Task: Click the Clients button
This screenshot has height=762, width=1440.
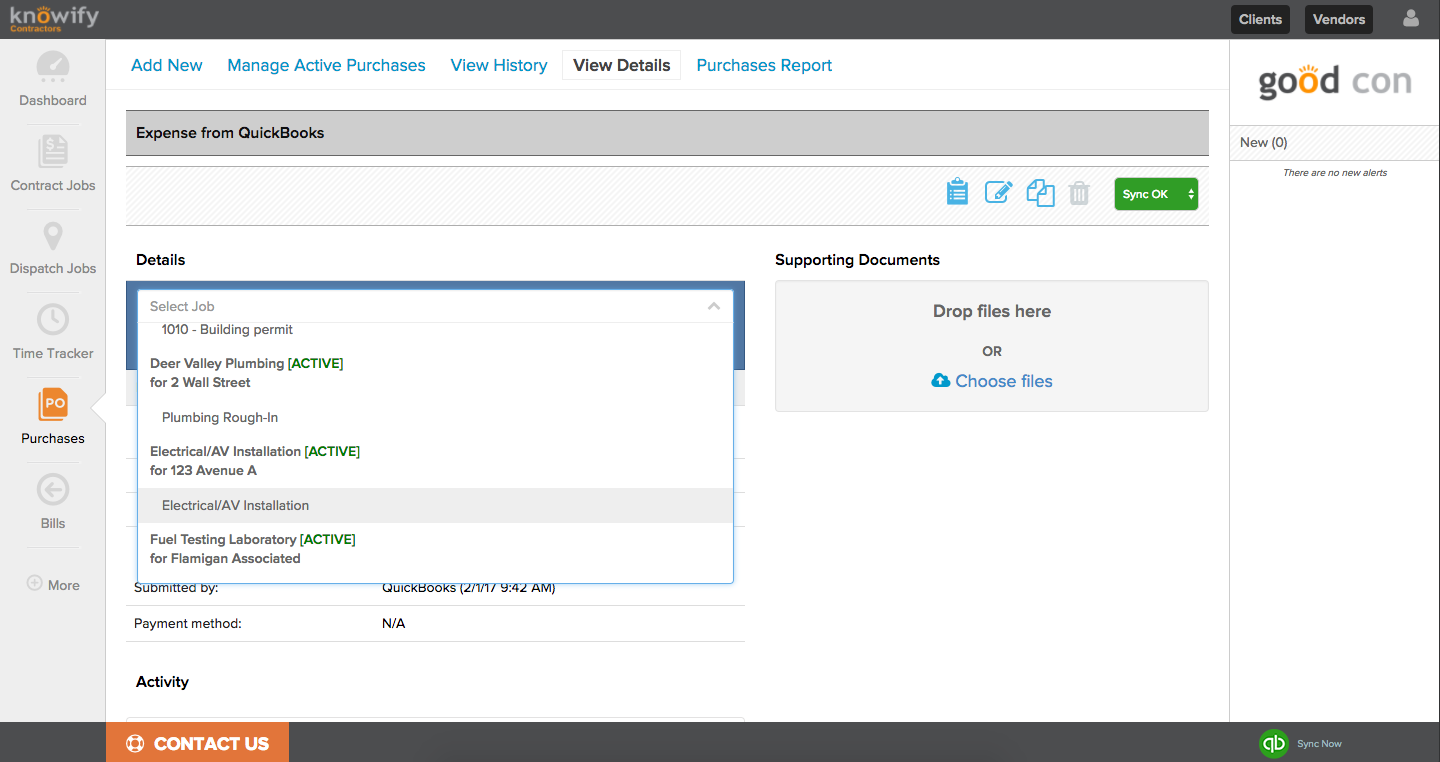Action: (x=1260, y=19)
